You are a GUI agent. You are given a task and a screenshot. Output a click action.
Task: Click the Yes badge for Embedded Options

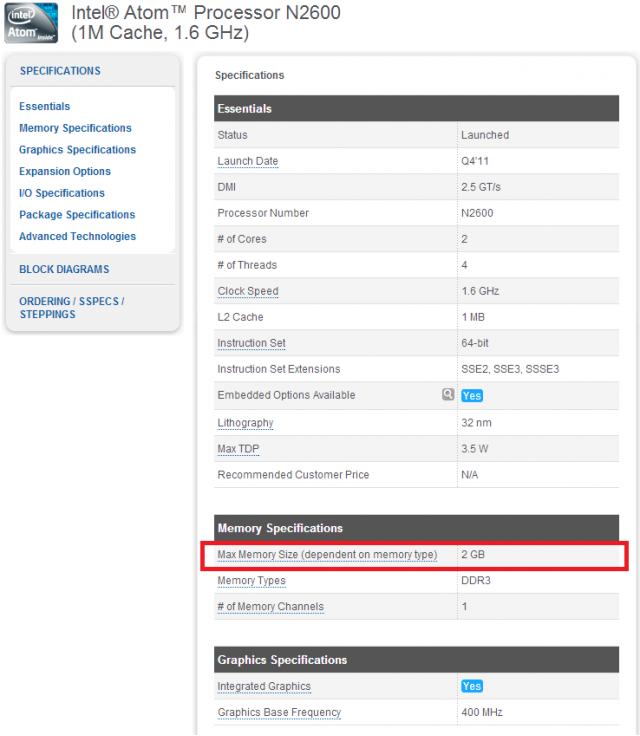coord(472,396)
